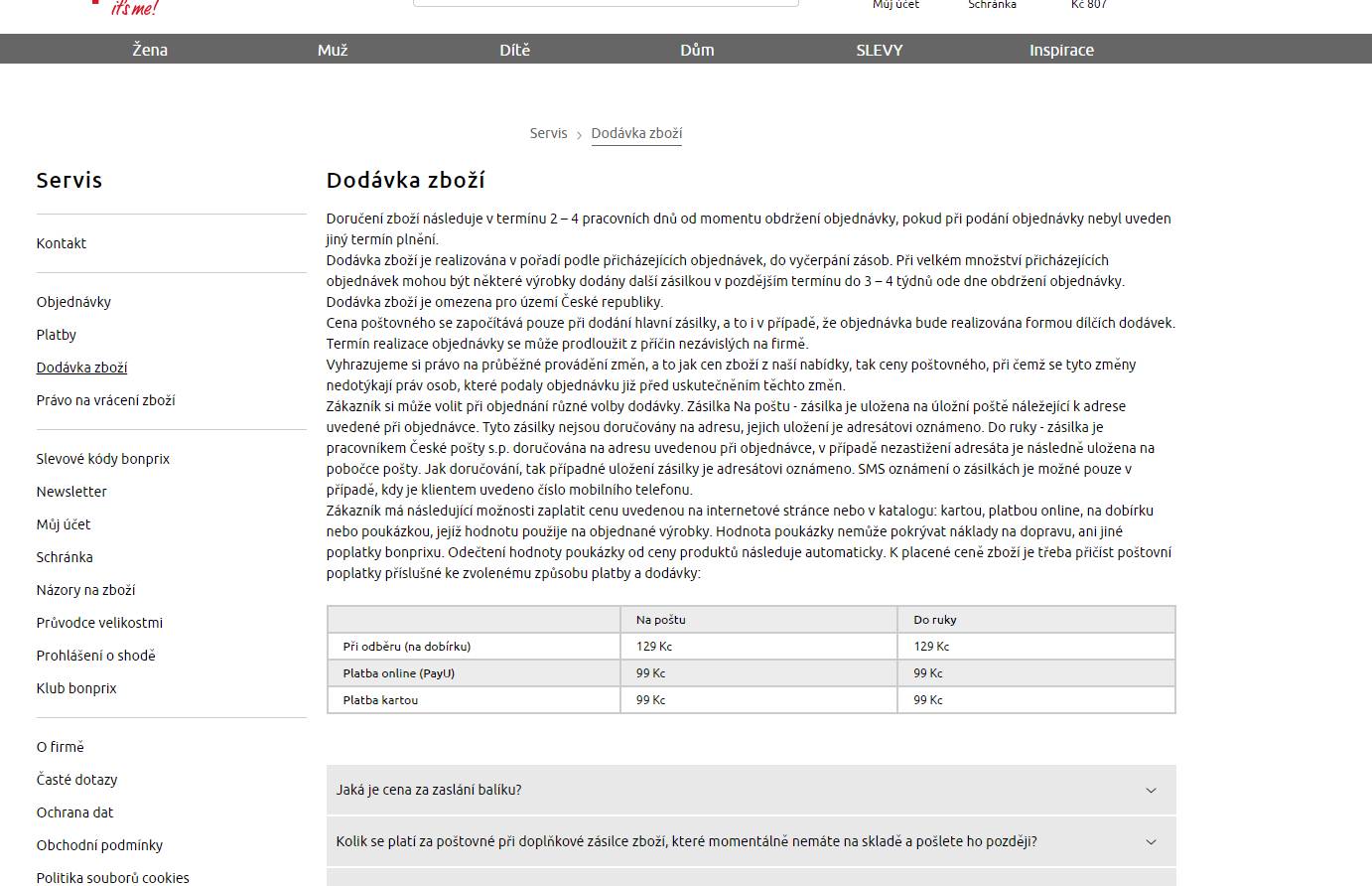Open Slevové kódy bonprix link

pos(103,459)
